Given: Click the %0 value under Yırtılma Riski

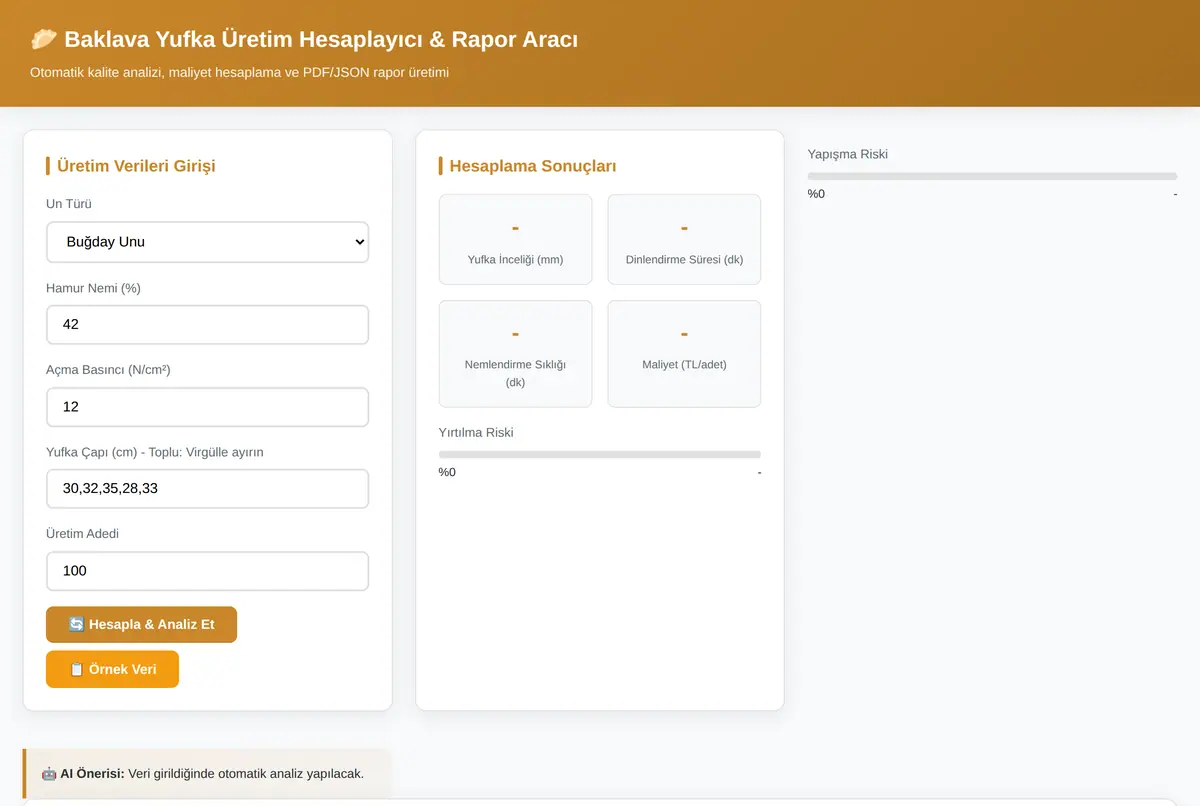Looking at the screenshot, I should (x=447, y=472).
